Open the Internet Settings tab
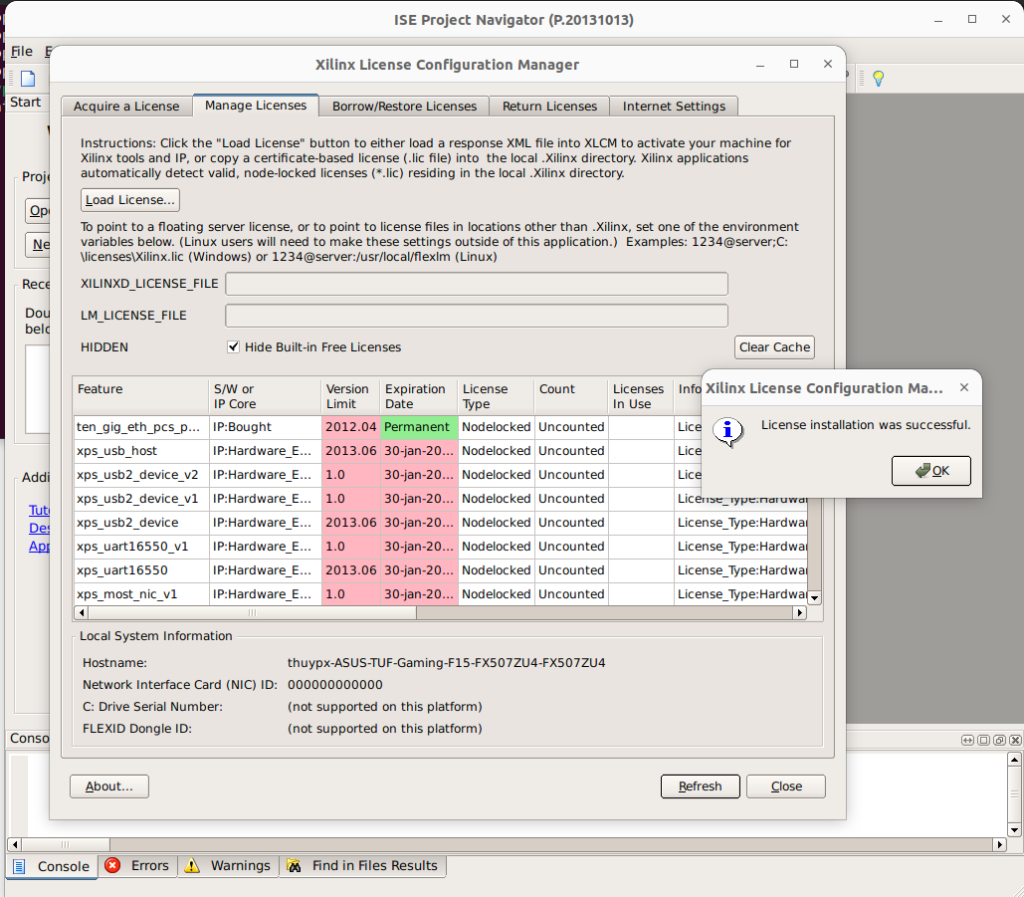The width and height of the screenshot is (1024, 897). click(x=674, y=106)
